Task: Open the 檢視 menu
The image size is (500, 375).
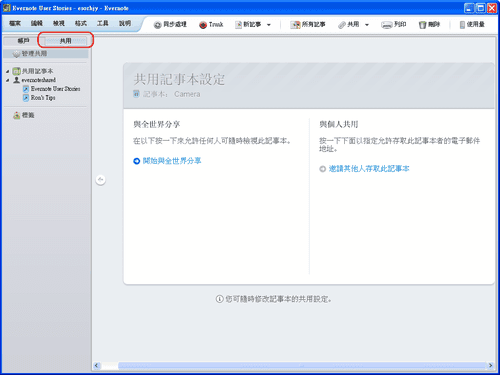Action: [x=59, y=23]
